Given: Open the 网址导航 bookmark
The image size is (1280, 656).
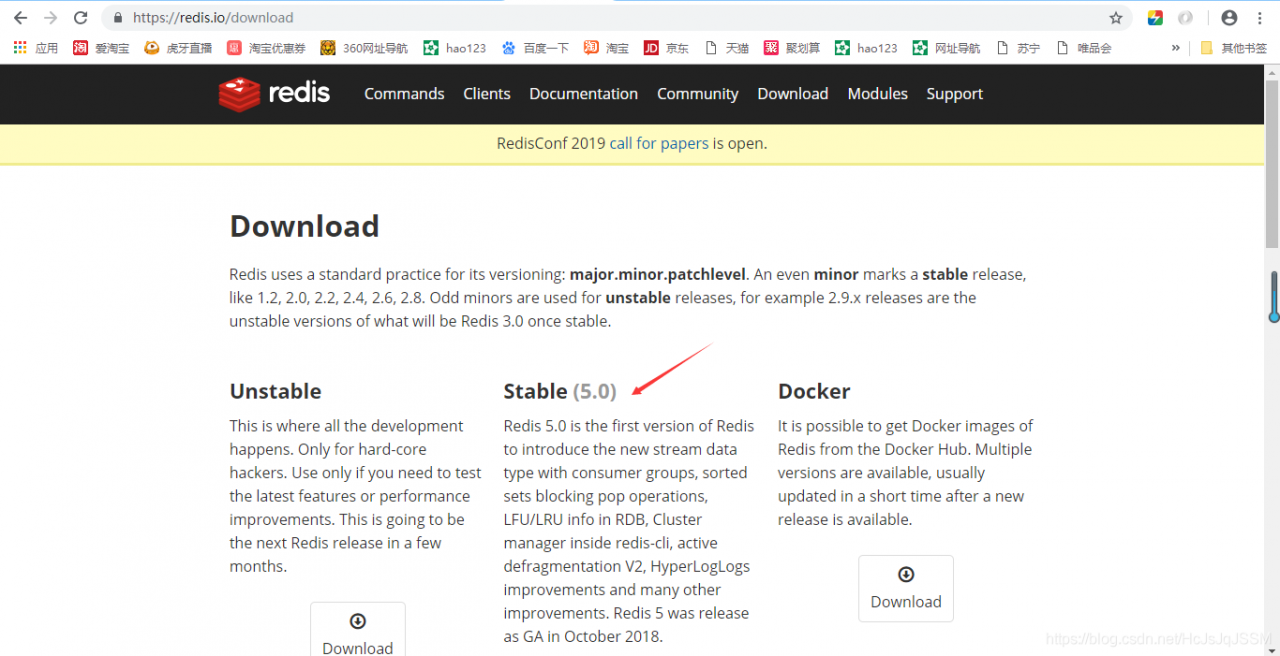Looking at the screenshot, I should point(947,48).
